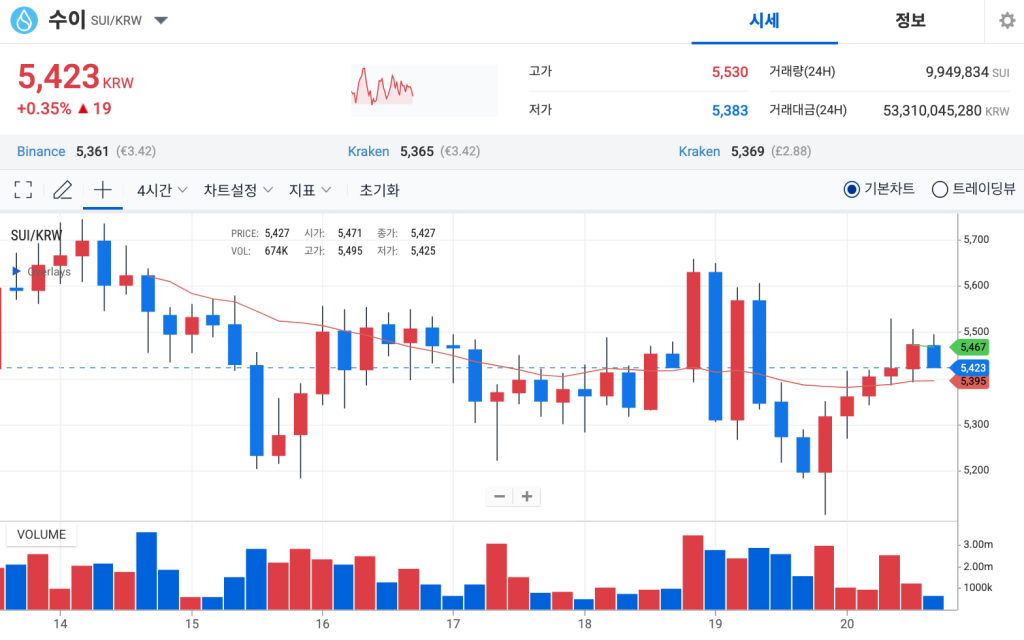Select the crosshair plus tool
Image resolution: width=1024 pixels, height=640 pixels.
[103, 190]
